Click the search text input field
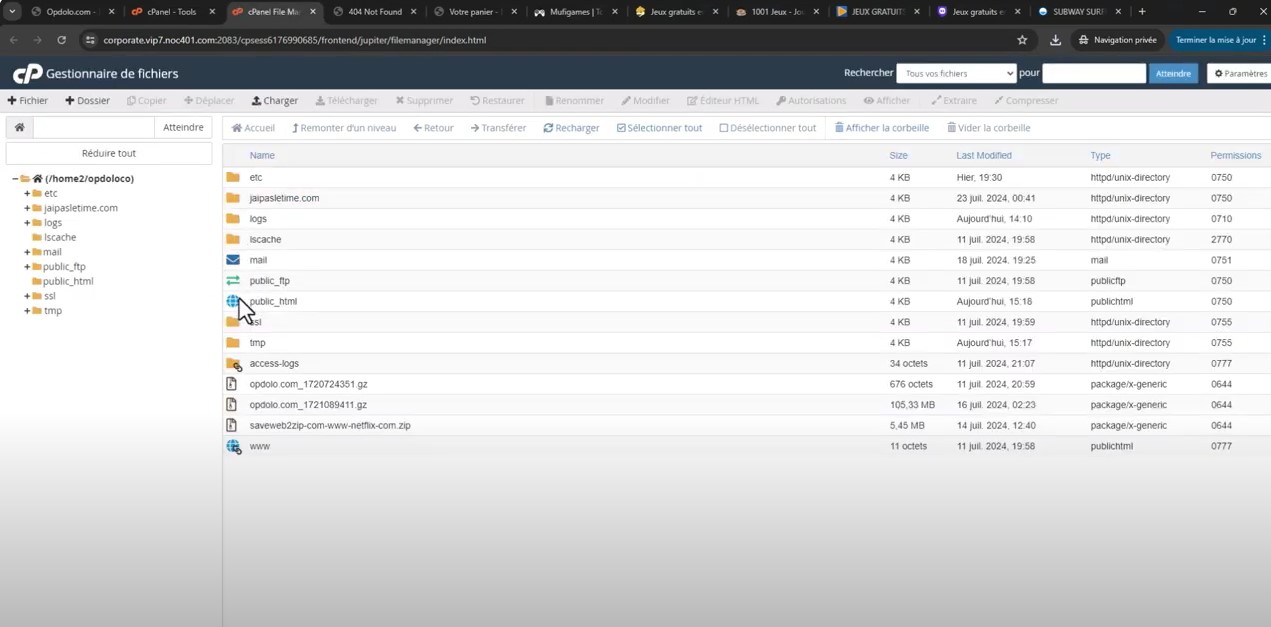The width and height of the screenshot is (1271, 627). pyautogui.click(x=1093, y=73)
